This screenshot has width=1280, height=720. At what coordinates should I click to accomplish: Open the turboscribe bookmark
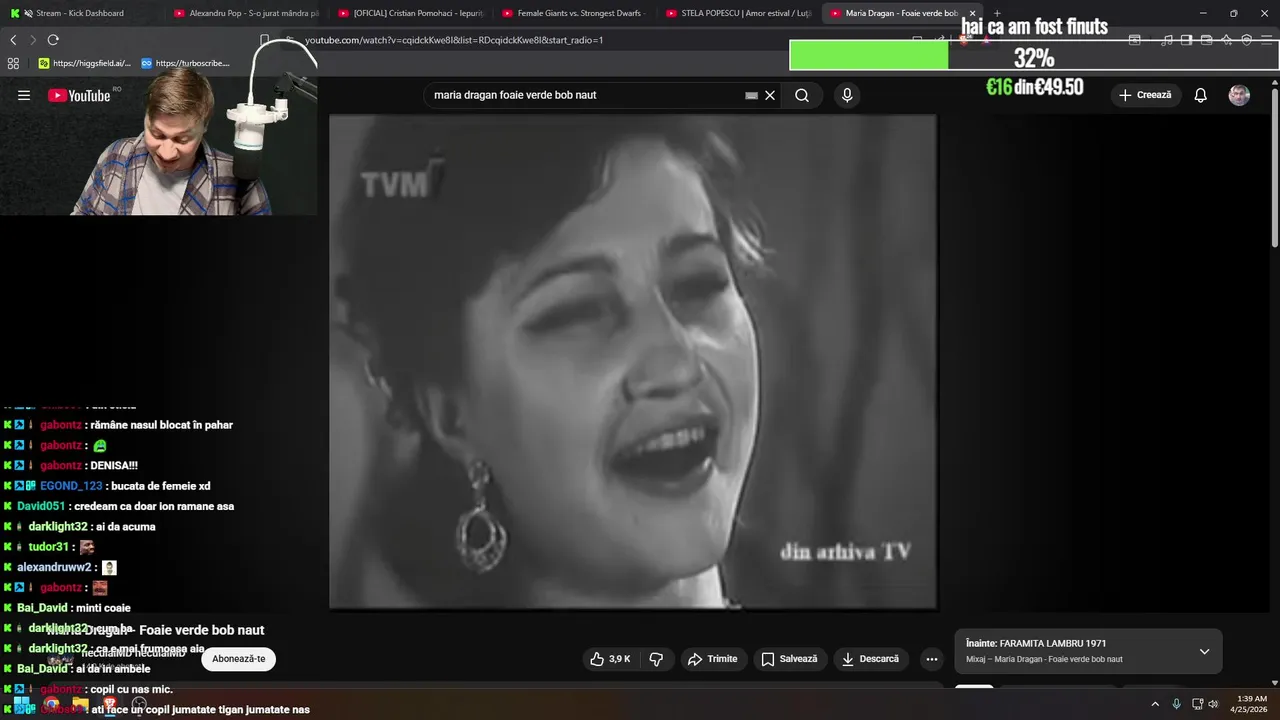tap(185, 63)
